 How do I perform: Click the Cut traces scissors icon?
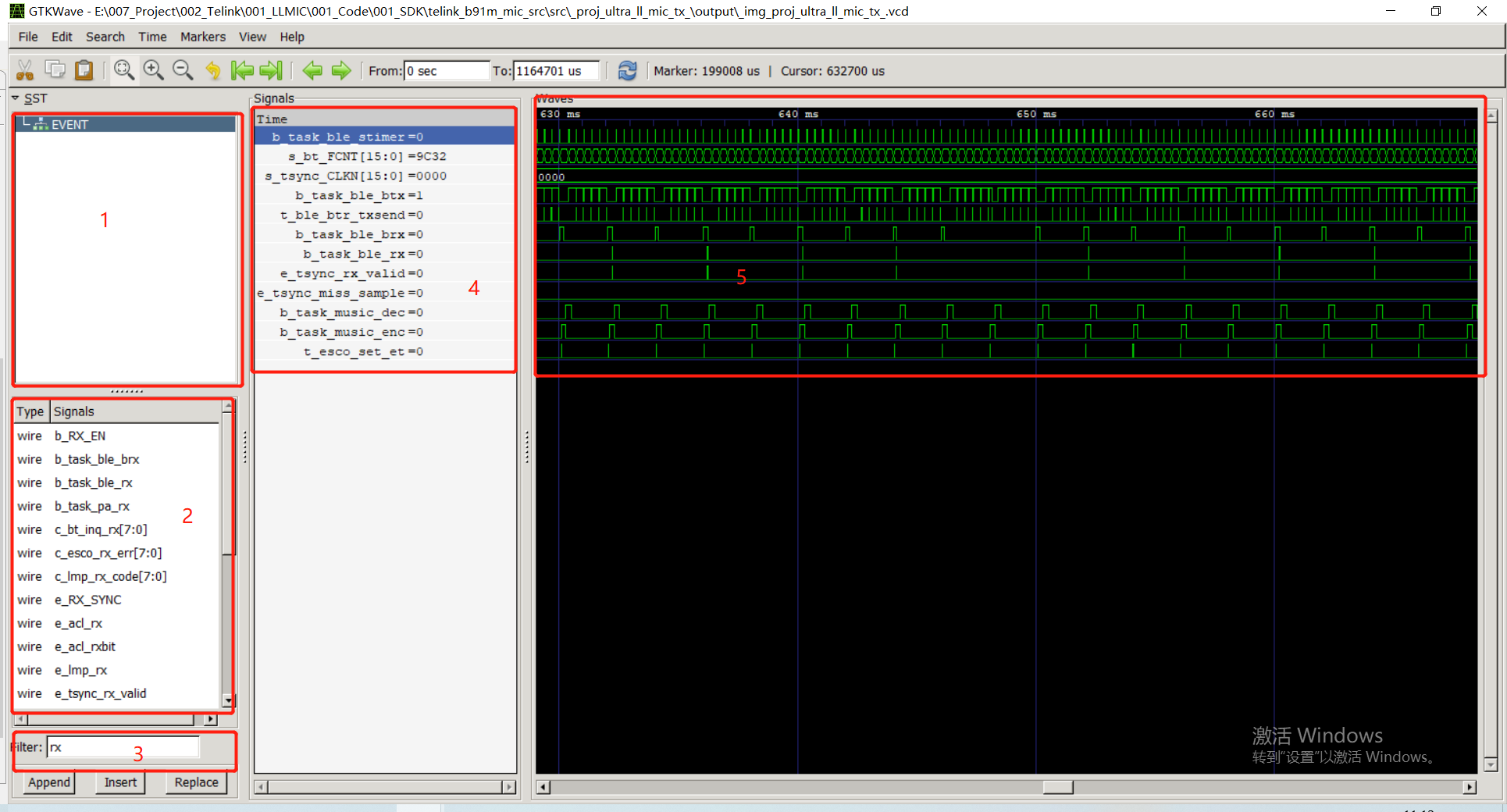[x=24, y=69]
